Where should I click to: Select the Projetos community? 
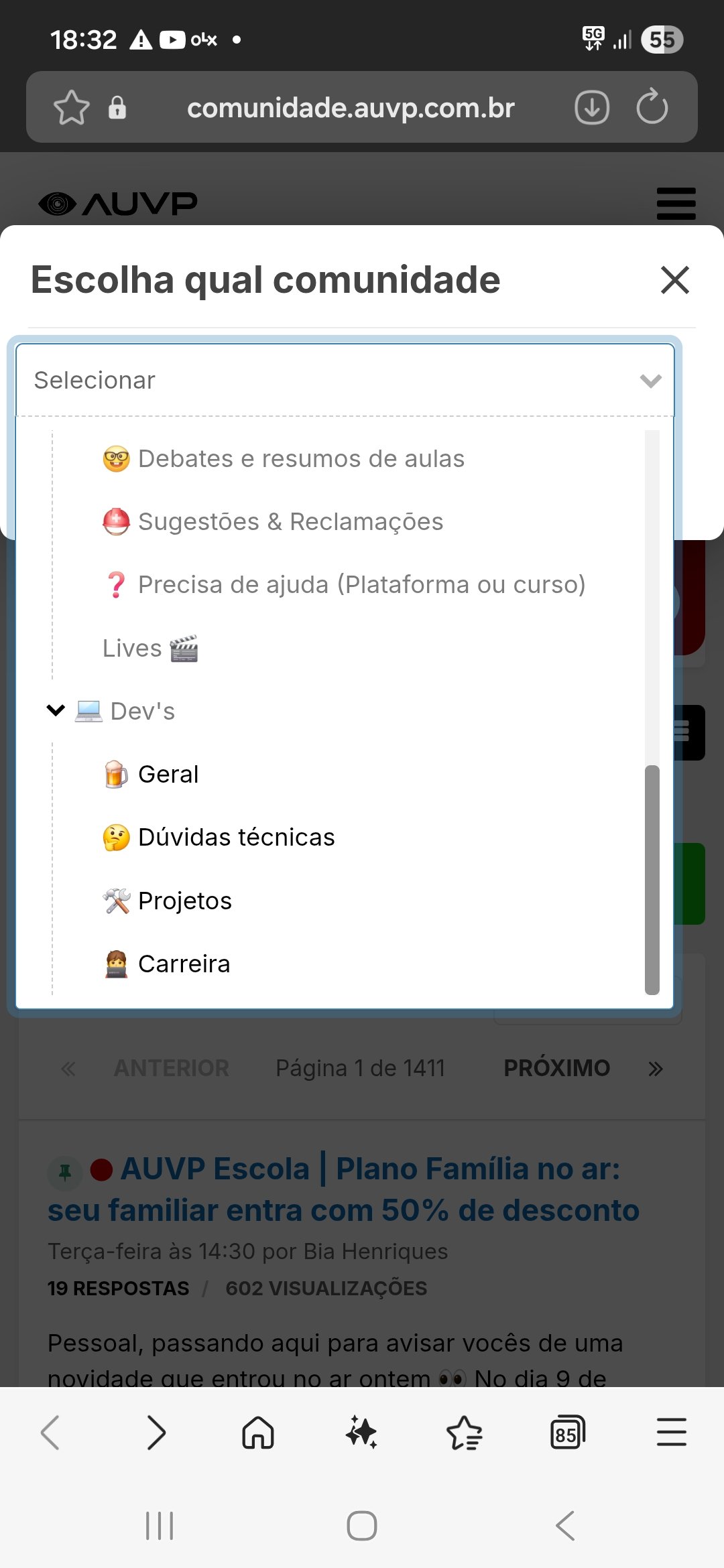pos(185,901)
